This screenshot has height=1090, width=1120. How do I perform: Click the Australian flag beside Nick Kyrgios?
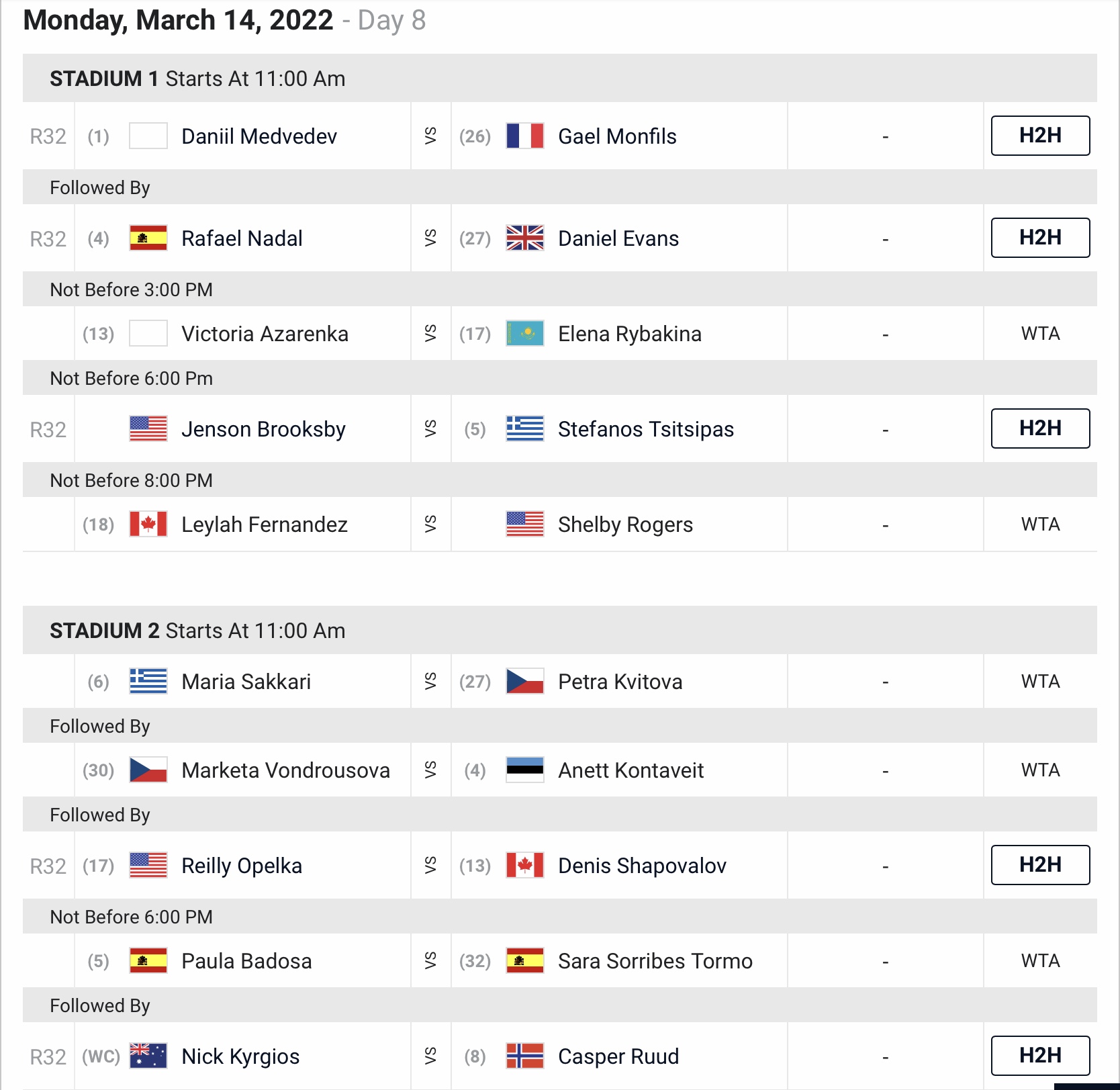(x=148, y=1056)
